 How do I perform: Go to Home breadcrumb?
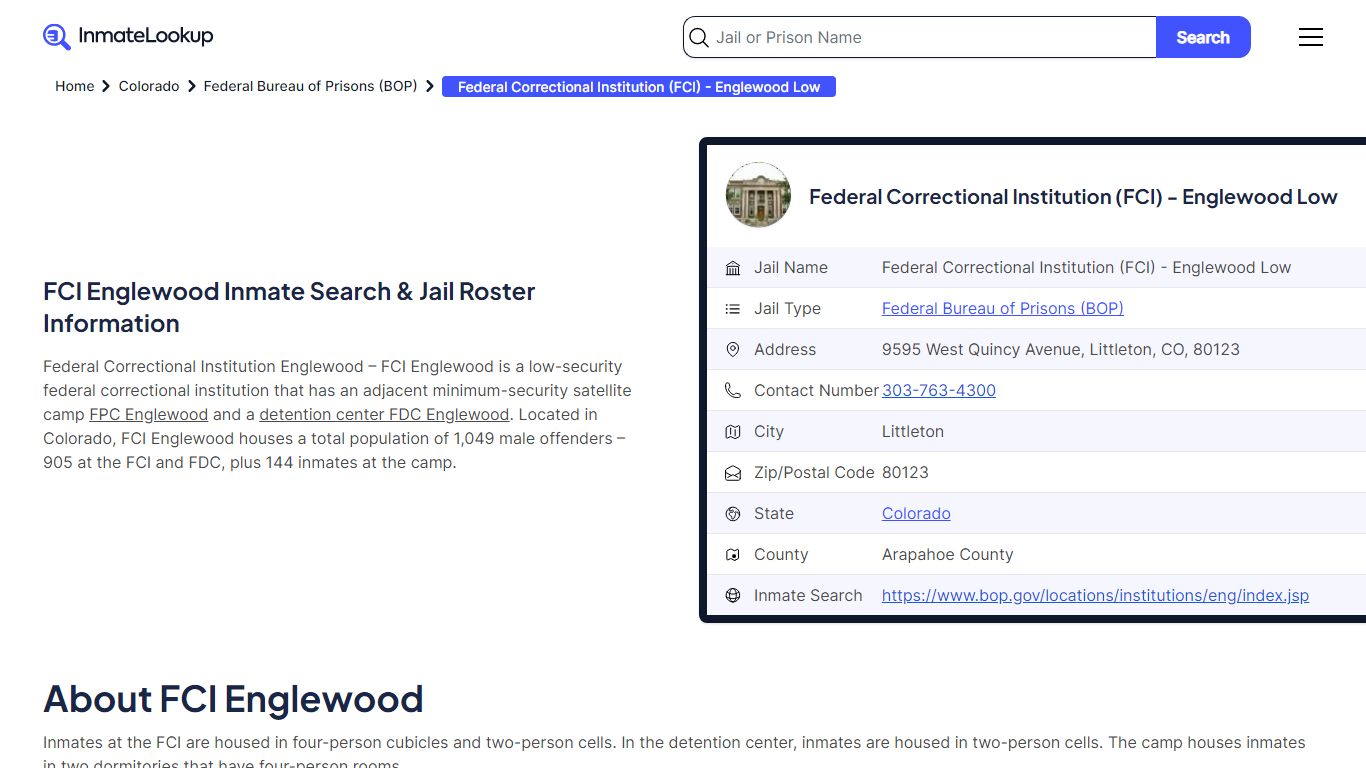pos(74,87)
